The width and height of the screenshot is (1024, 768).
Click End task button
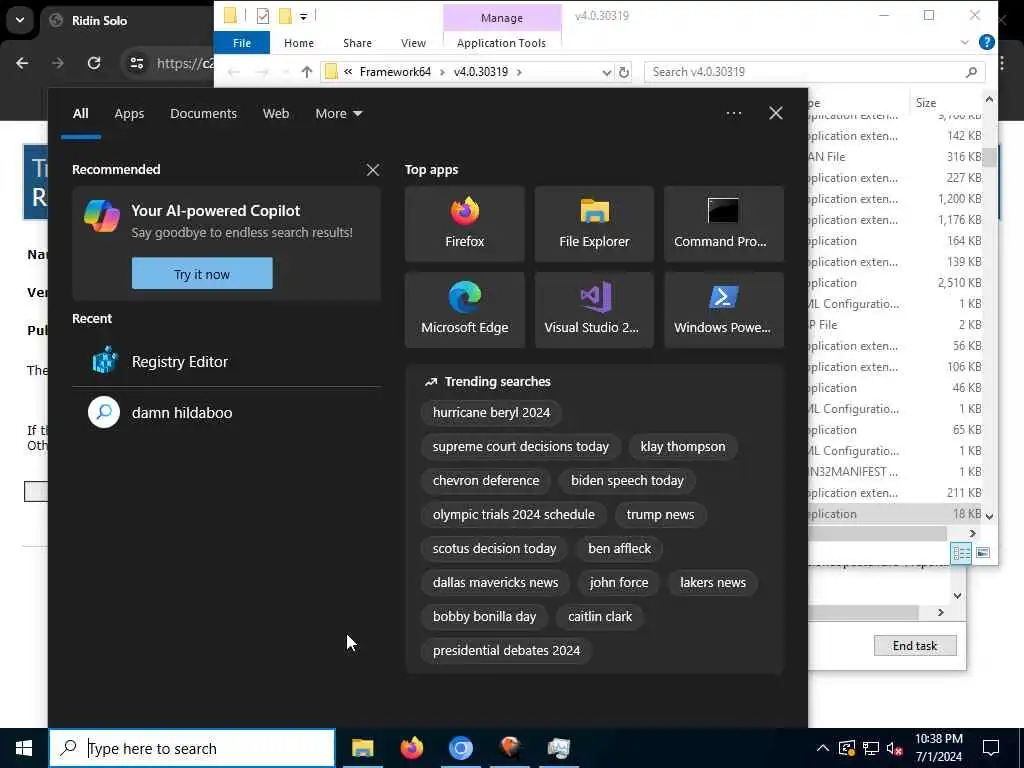(x=915, y=646)
